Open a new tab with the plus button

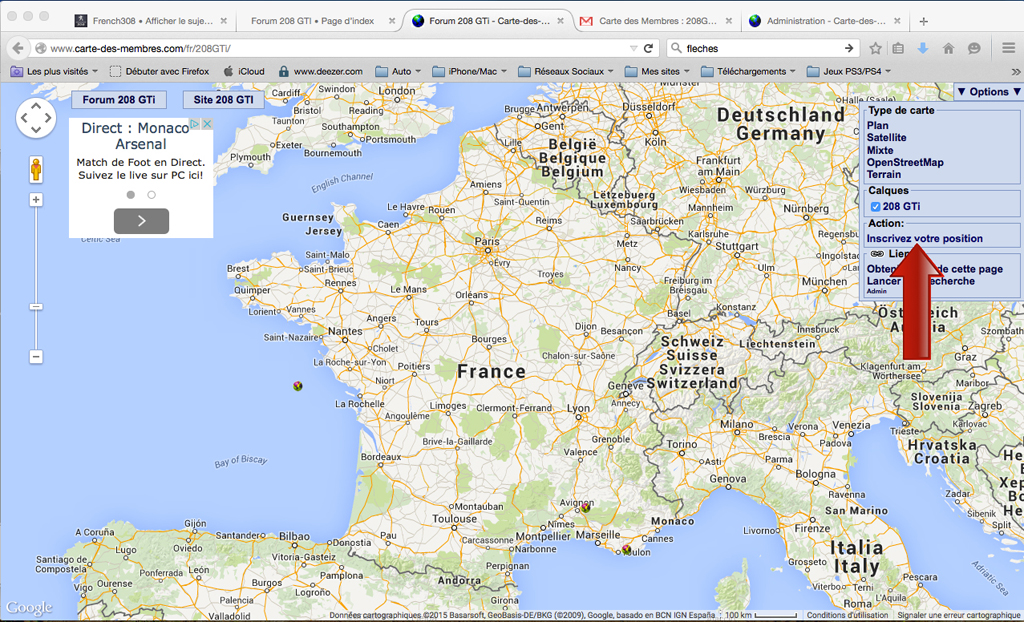(x=923, y=22)
